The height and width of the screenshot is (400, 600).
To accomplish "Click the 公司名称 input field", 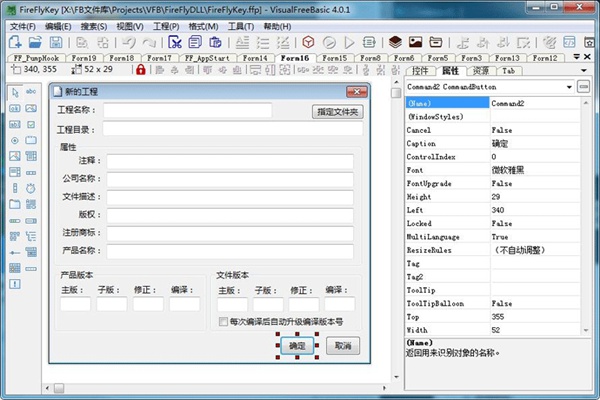I will [230, 180].
